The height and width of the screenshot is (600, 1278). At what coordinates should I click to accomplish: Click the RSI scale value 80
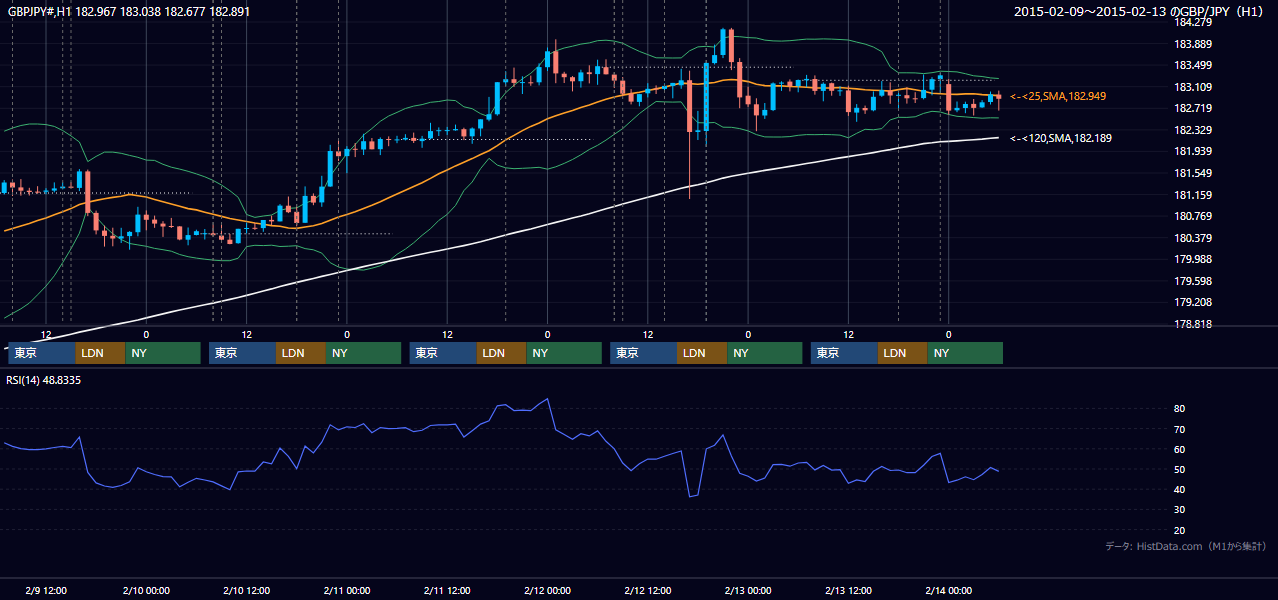pos(1179,409)
